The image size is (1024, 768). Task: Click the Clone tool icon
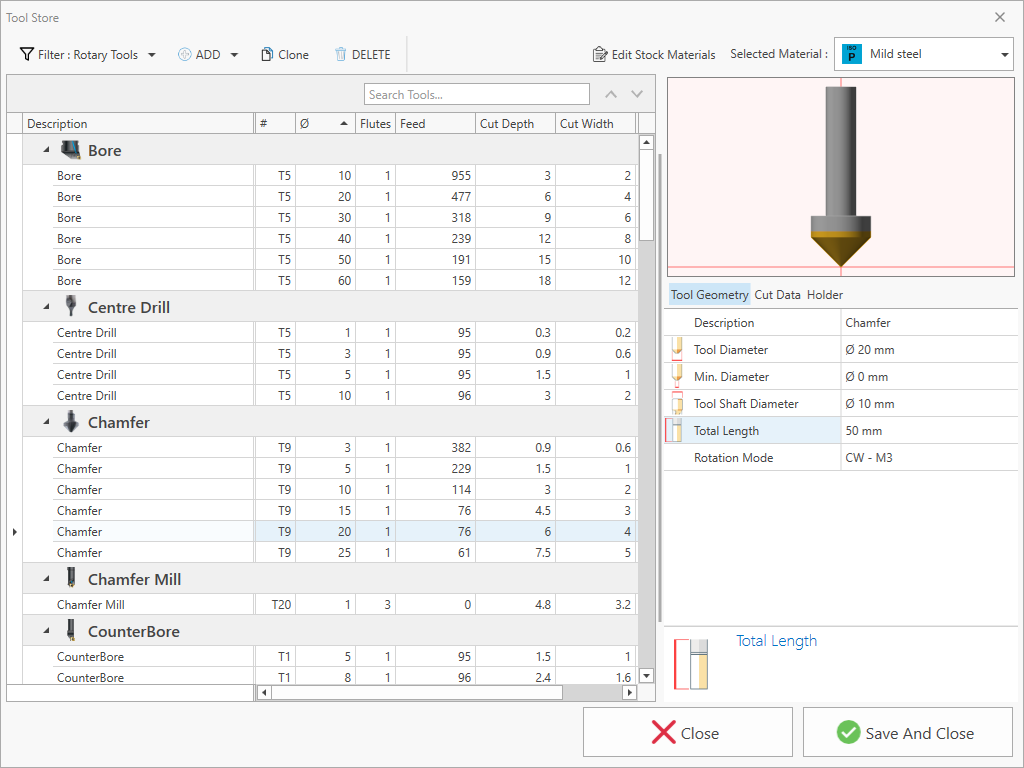click(267, 55)
